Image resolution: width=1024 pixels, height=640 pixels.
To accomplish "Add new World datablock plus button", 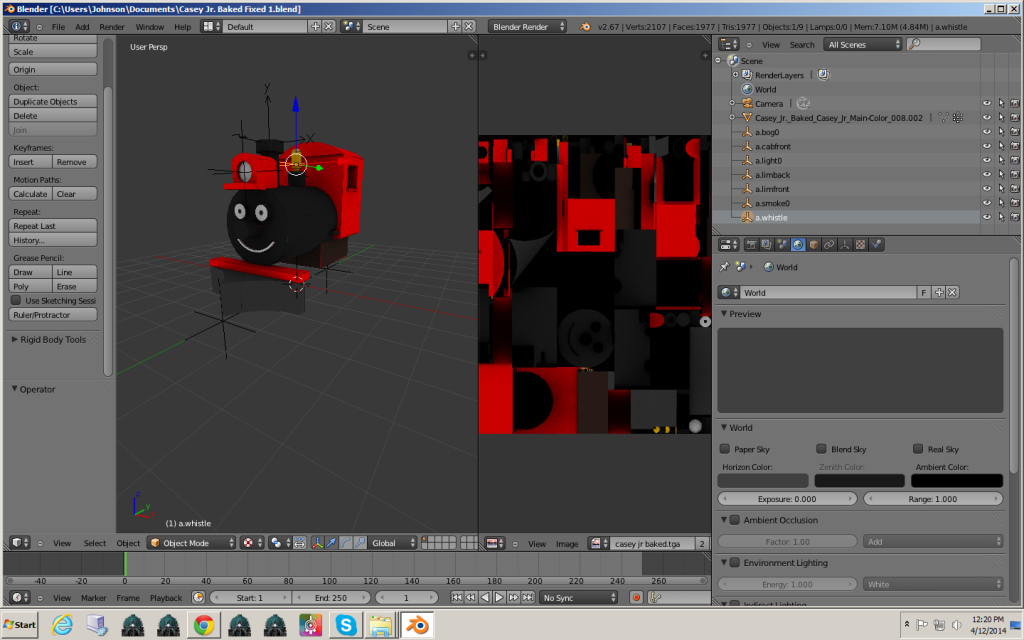I will tap(939, 293).
